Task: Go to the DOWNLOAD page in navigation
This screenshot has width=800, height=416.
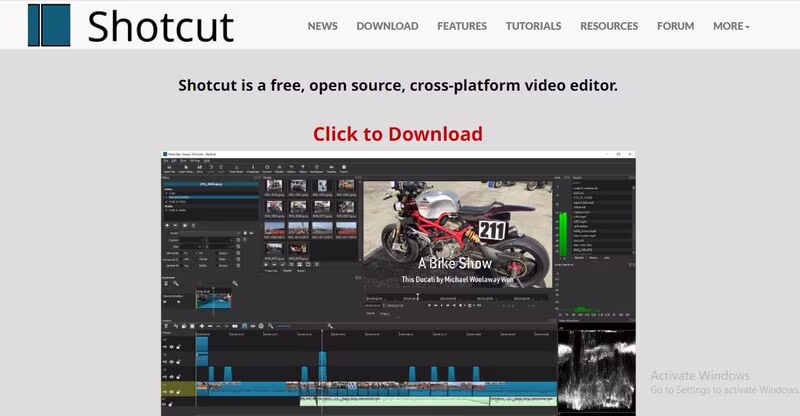Action: click(x=387, y=26)
